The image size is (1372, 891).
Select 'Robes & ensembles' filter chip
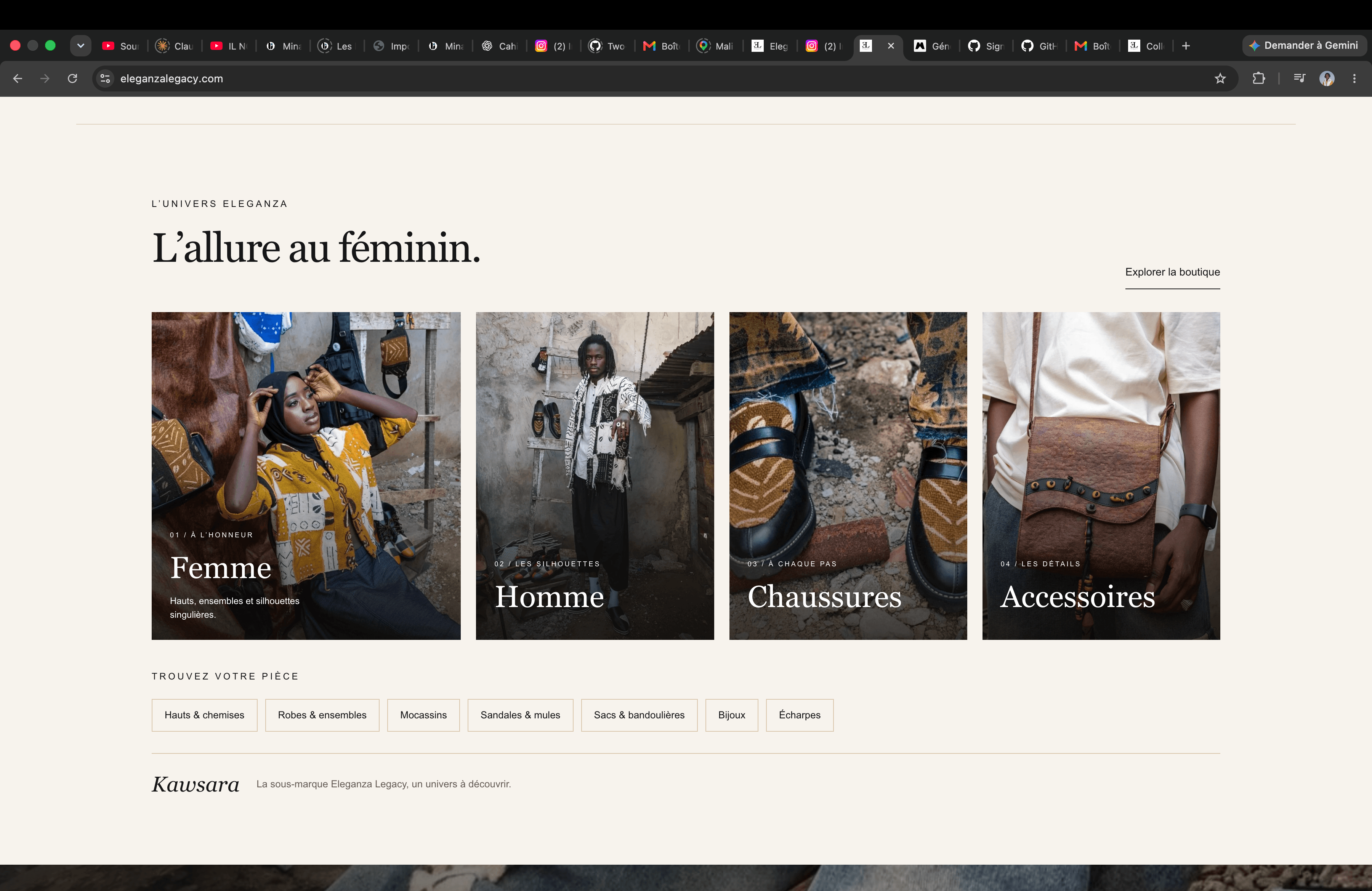tap(322, 715)
